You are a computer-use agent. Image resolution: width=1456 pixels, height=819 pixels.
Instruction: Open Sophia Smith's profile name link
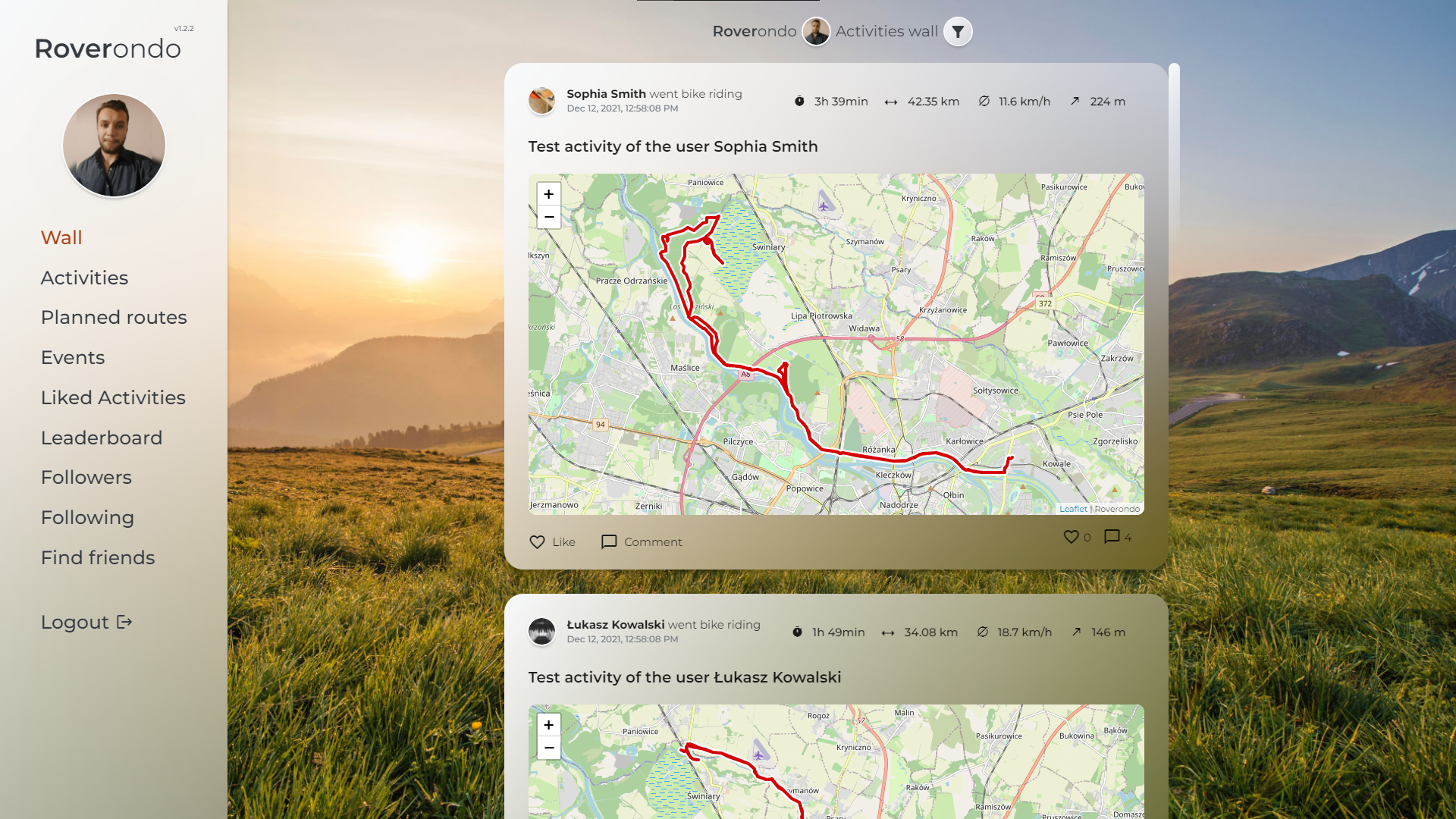click(606, 94)
